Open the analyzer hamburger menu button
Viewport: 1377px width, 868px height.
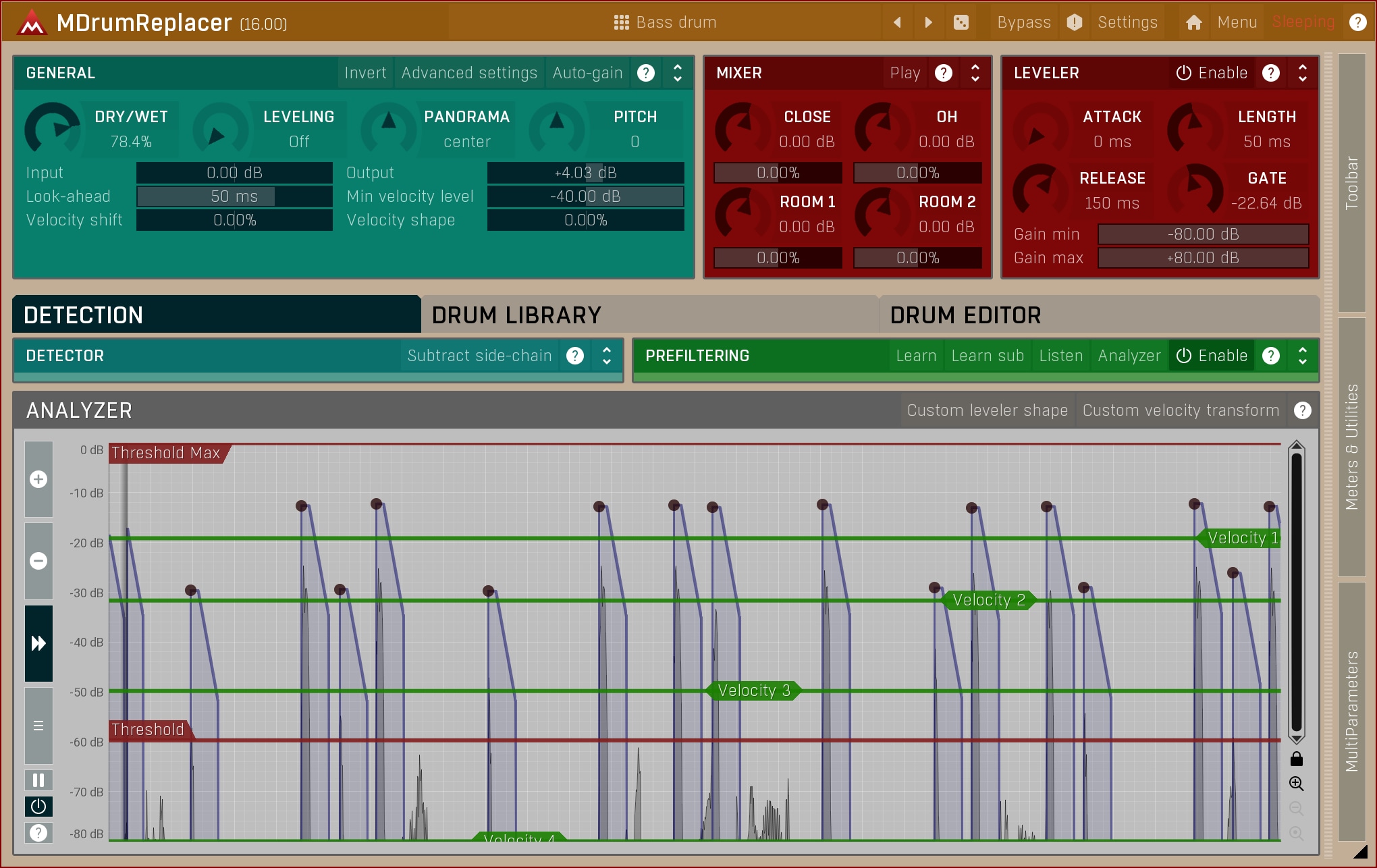38,726
